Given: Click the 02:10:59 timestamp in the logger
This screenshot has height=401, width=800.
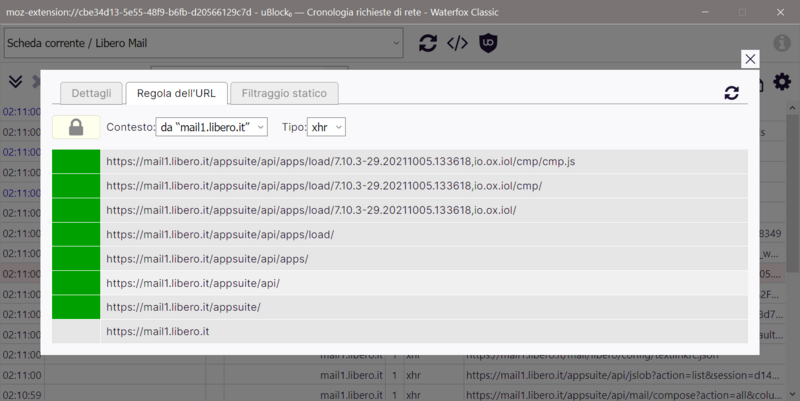Looking at the screenshot, I should click(x=21, y=395).
